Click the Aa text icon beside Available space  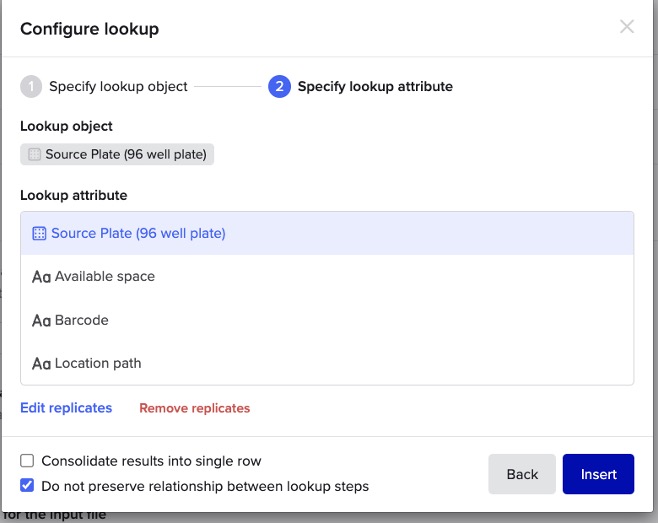(x=41, y=277)
